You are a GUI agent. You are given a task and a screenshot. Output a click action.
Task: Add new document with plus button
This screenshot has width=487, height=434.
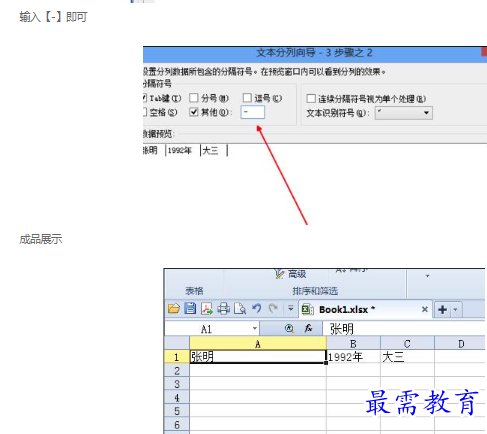pyautogui.click(x=442, y=310)
